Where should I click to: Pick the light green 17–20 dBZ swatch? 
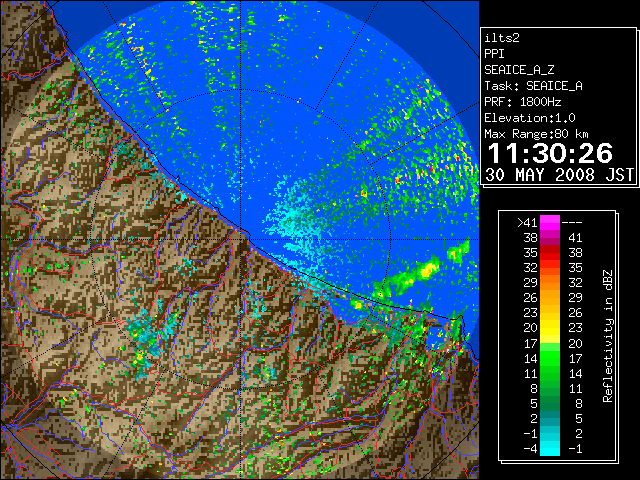click(550, 343)
